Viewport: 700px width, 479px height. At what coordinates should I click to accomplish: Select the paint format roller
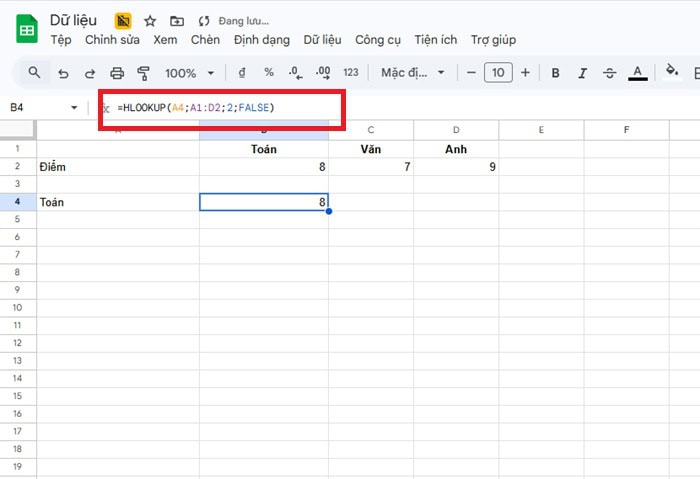tap(143, 73)
